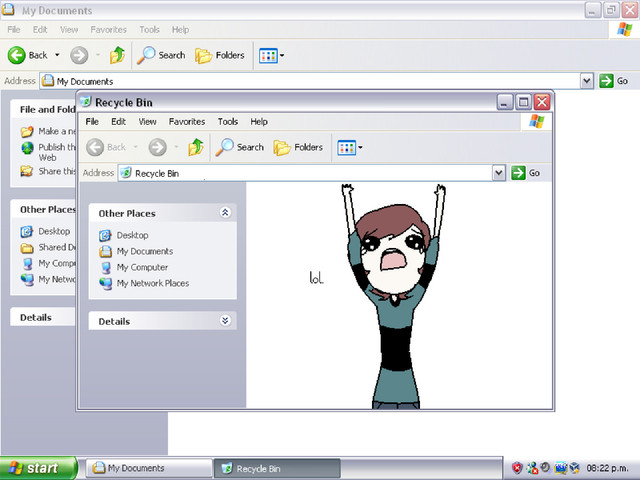The height and width of the screenshot is (480, 640).
Task: Click grayed Forward button in Recycle Bin
Action: [158, 147]
